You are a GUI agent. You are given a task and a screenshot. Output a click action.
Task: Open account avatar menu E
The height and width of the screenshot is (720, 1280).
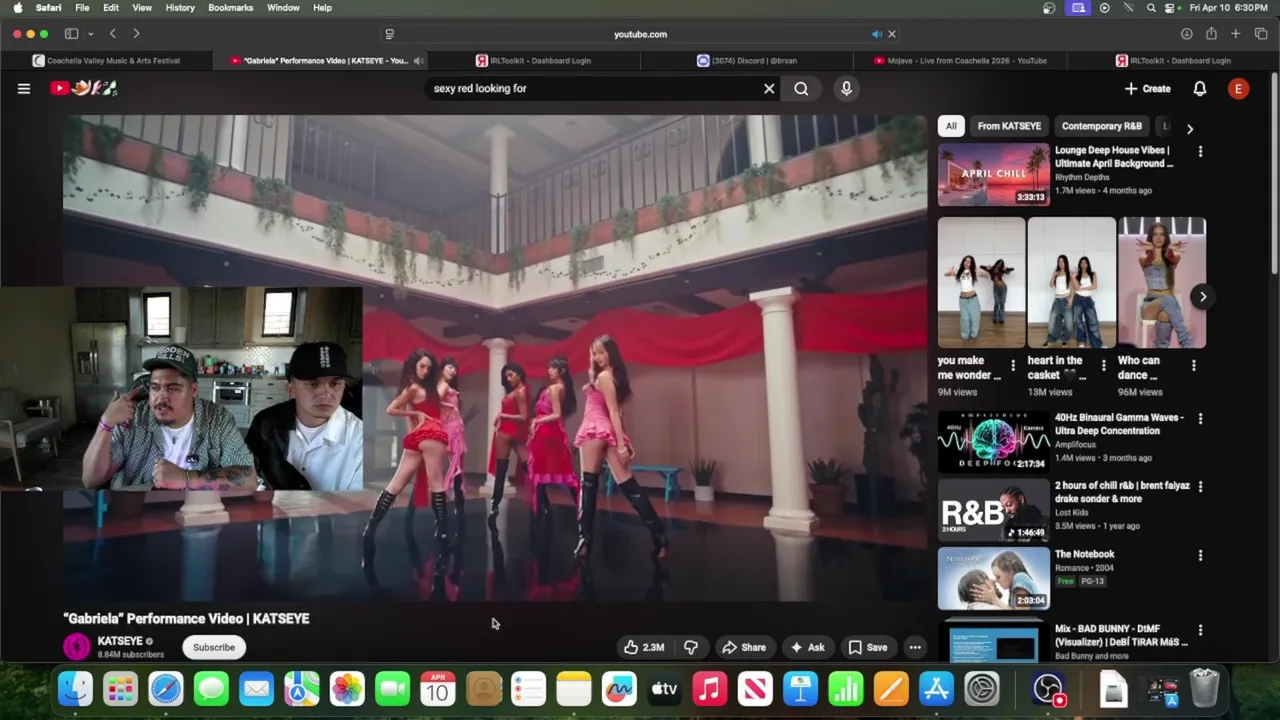1238,89
